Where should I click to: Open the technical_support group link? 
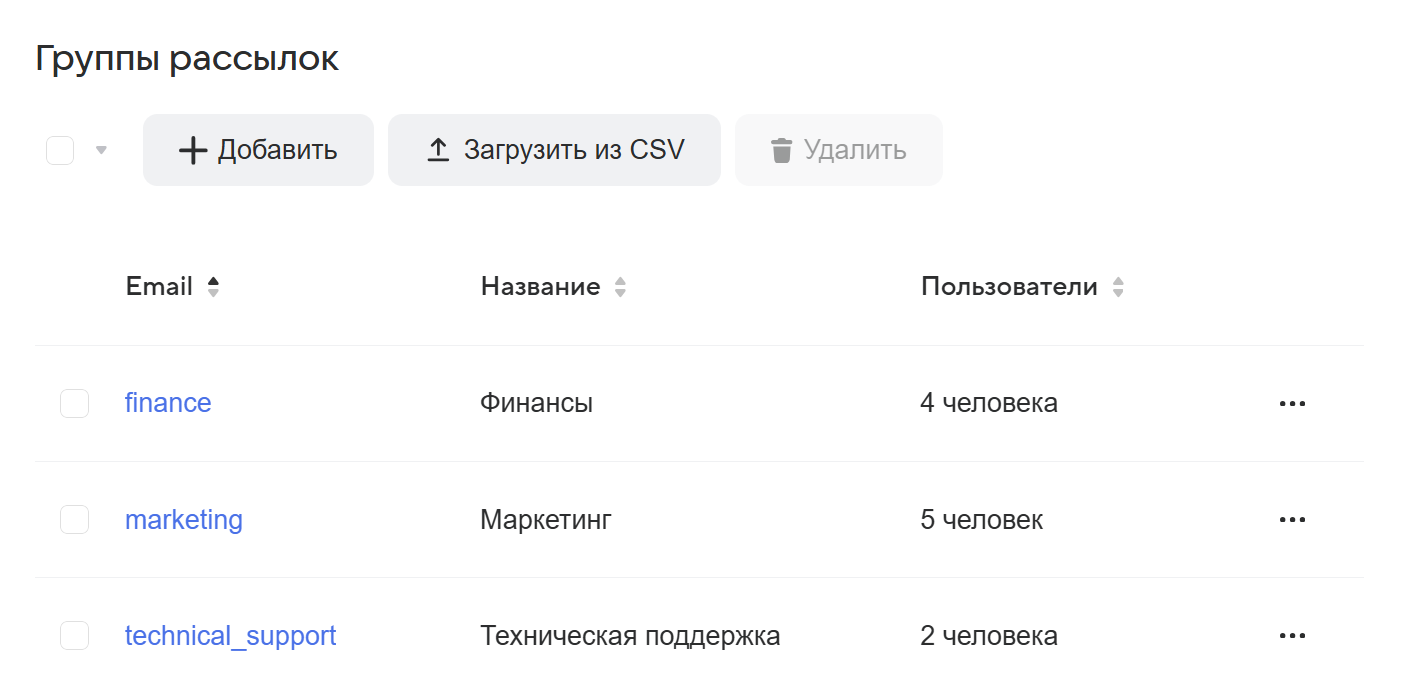click(x=230, y=636)
